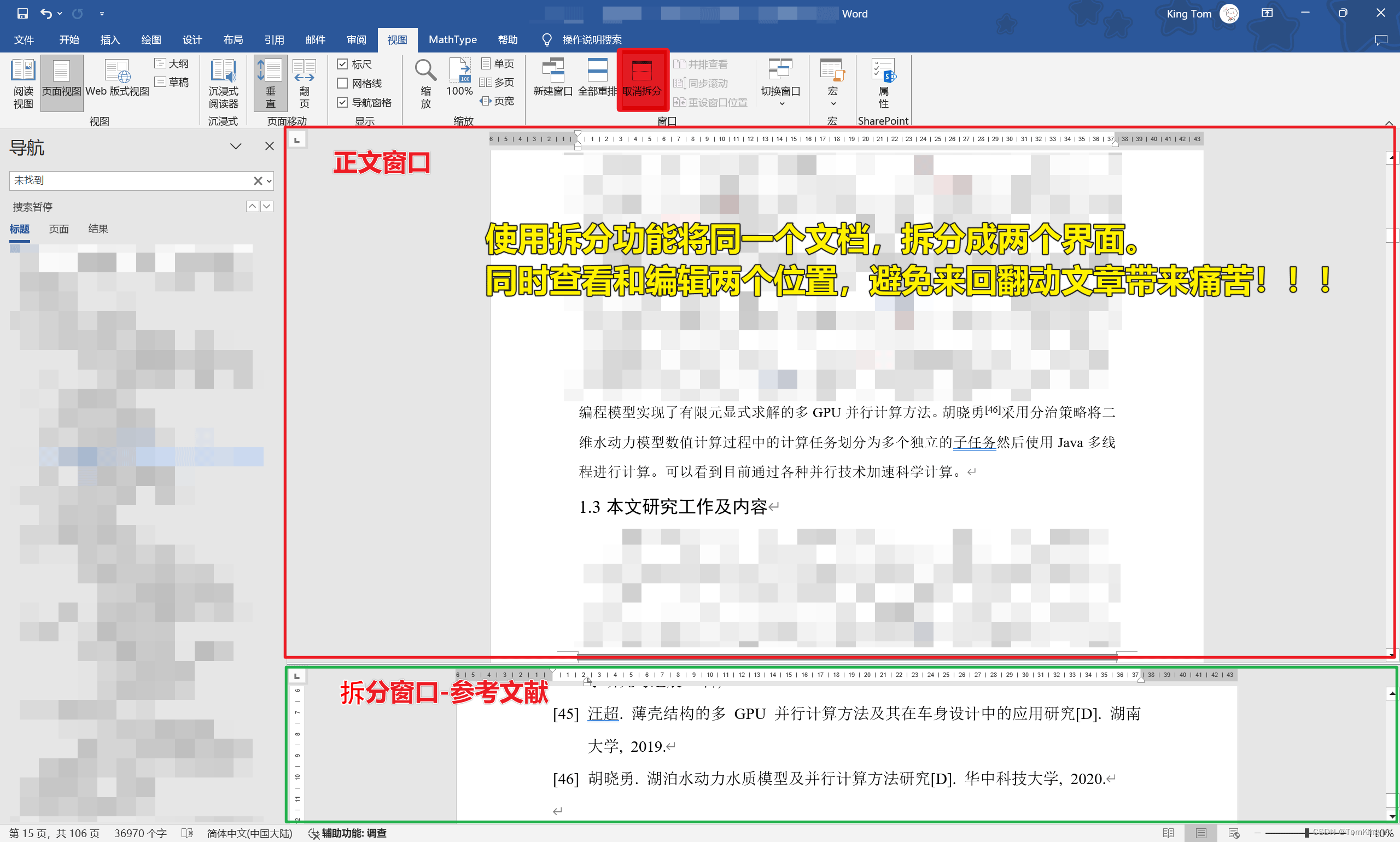Uncheck the 标尺 ruler checkbox

coord(342,64)
